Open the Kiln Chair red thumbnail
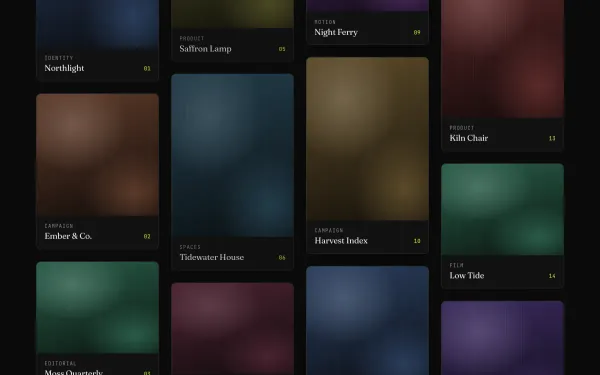The image size is (600, 375). pos(502,59)
